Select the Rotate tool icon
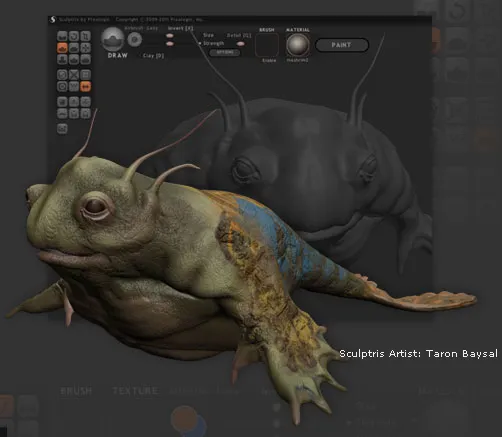The height and width of the screenshot is (437, 502). (74, 36)
